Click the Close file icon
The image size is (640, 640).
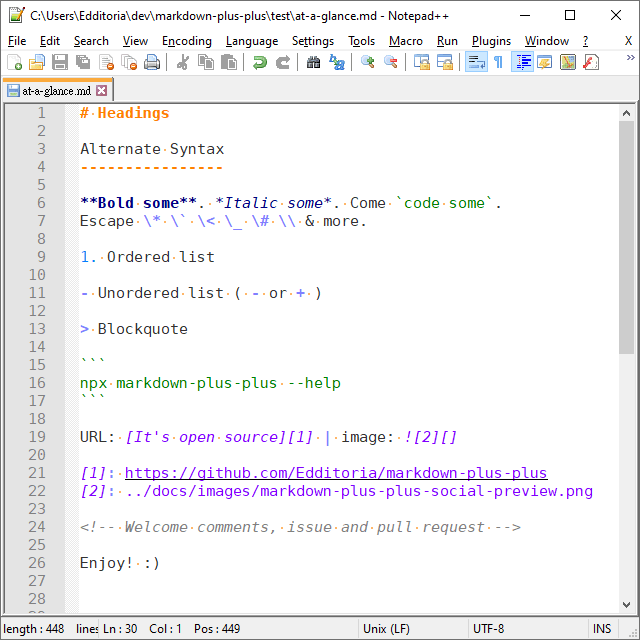pos(107,62)
